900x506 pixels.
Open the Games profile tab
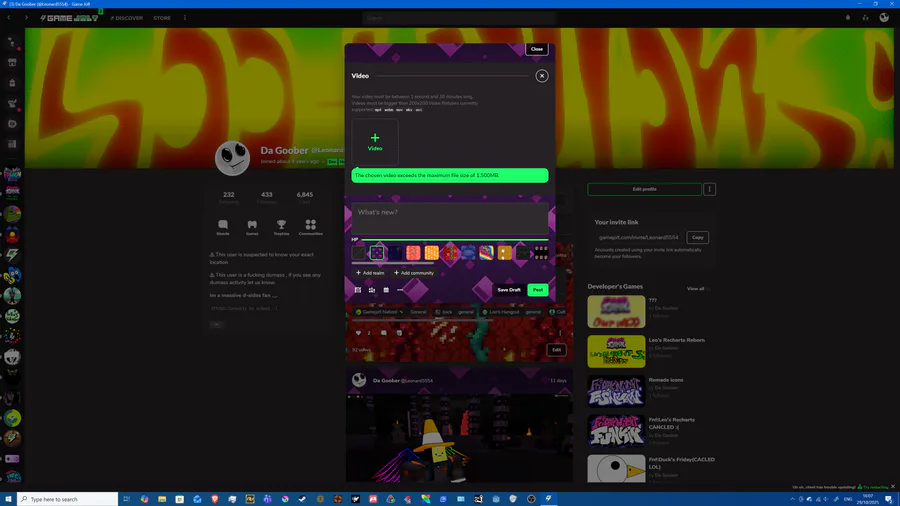click(x=252, y=227)
